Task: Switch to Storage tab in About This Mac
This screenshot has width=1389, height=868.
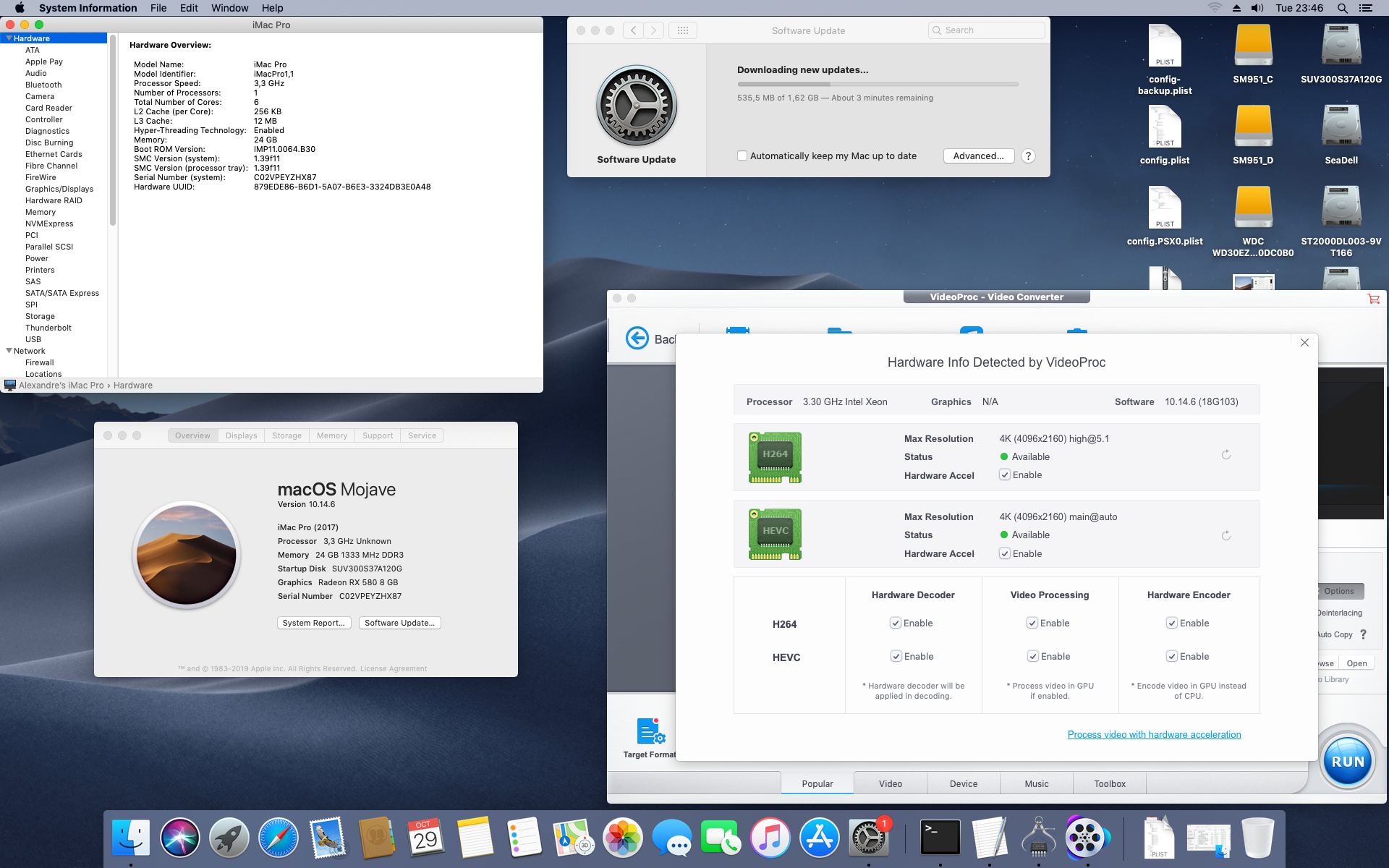Action: 286,435
